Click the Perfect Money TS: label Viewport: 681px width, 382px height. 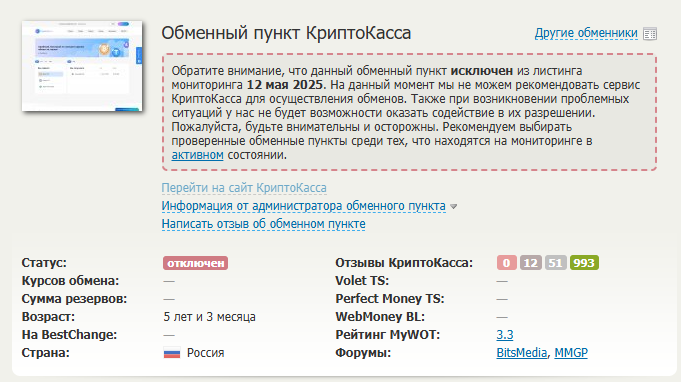[x=390, y=299]
